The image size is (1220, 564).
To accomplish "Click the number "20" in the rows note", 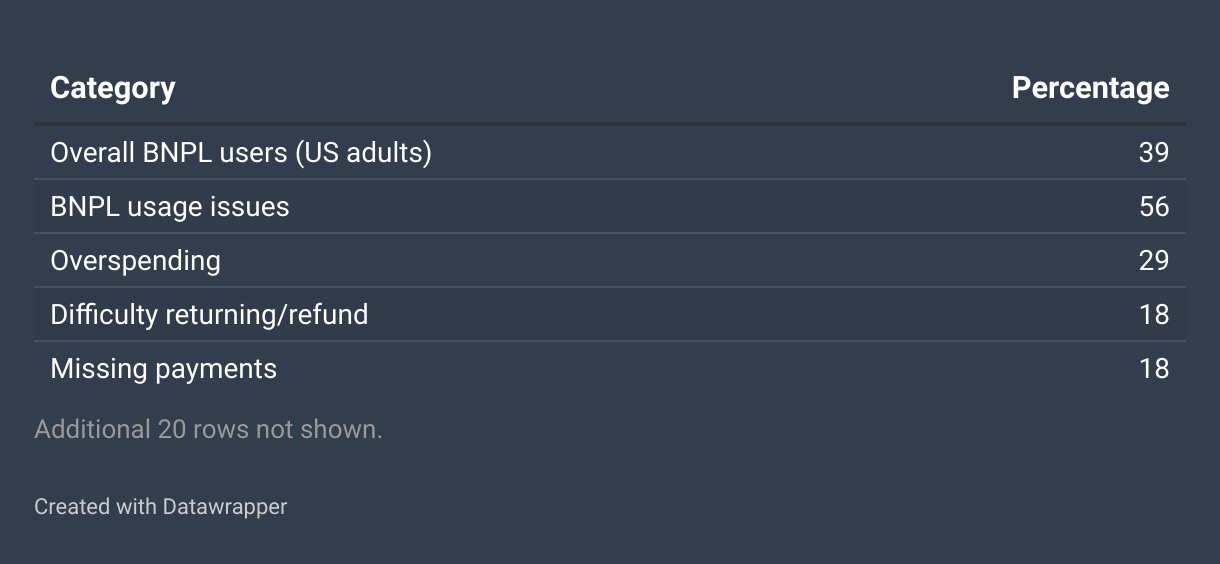I will tap(172, 430).
